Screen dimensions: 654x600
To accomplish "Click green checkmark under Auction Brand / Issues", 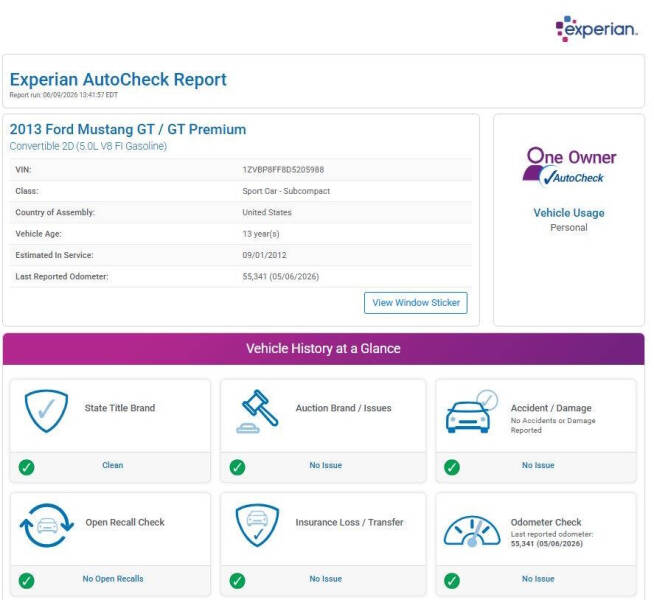I will point(237,467).
